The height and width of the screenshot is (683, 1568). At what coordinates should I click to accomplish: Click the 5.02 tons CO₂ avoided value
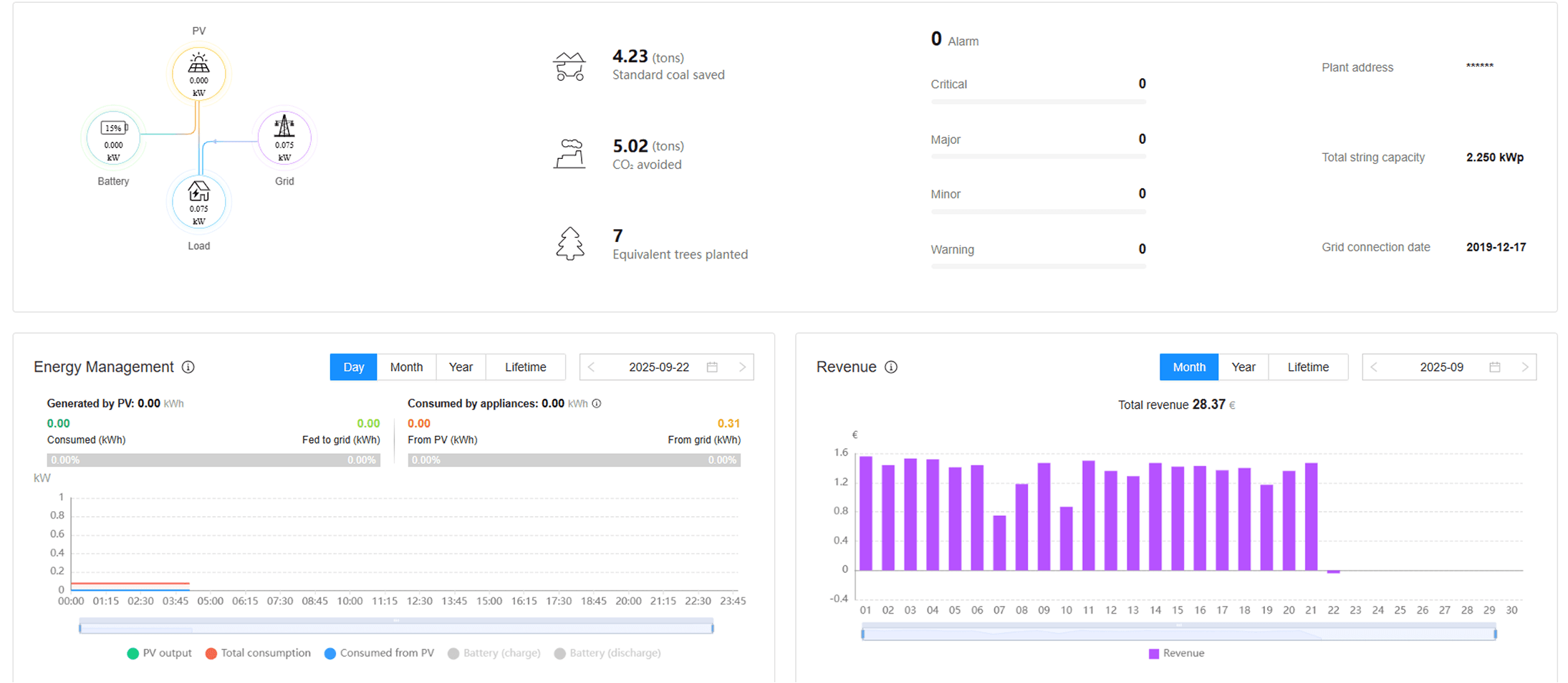click(648, 146)
